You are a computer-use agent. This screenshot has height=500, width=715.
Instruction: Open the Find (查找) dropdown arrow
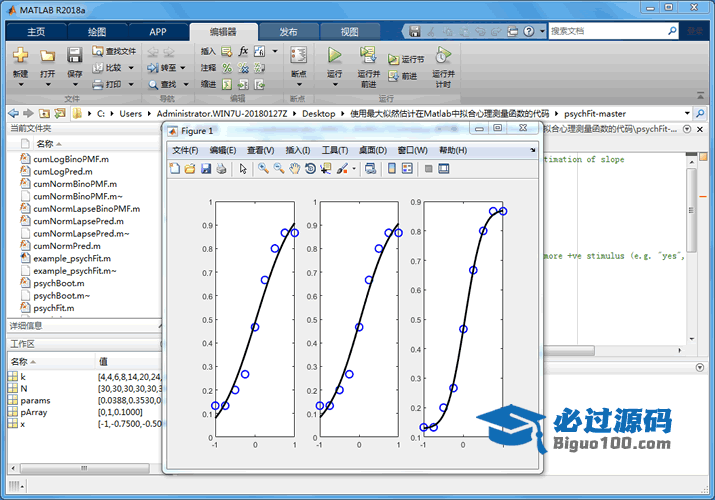186,84
